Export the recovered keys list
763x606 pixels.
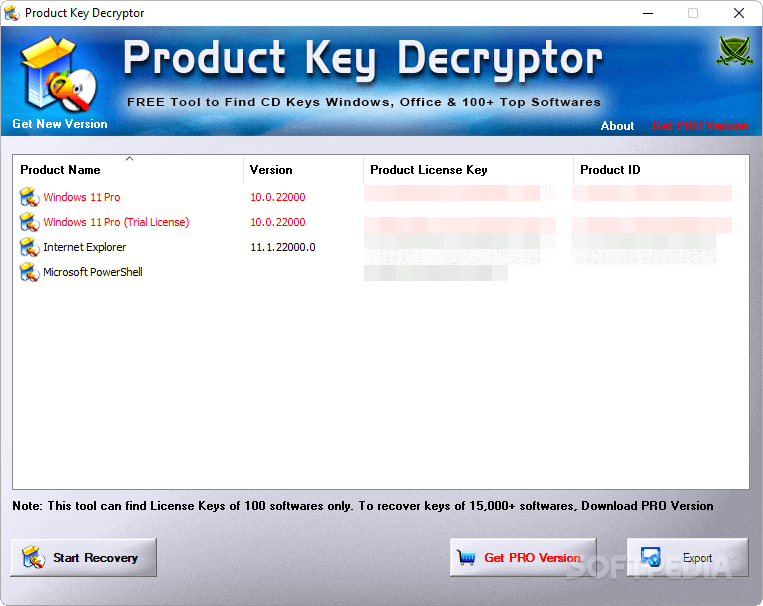click(x=686, y=558)
